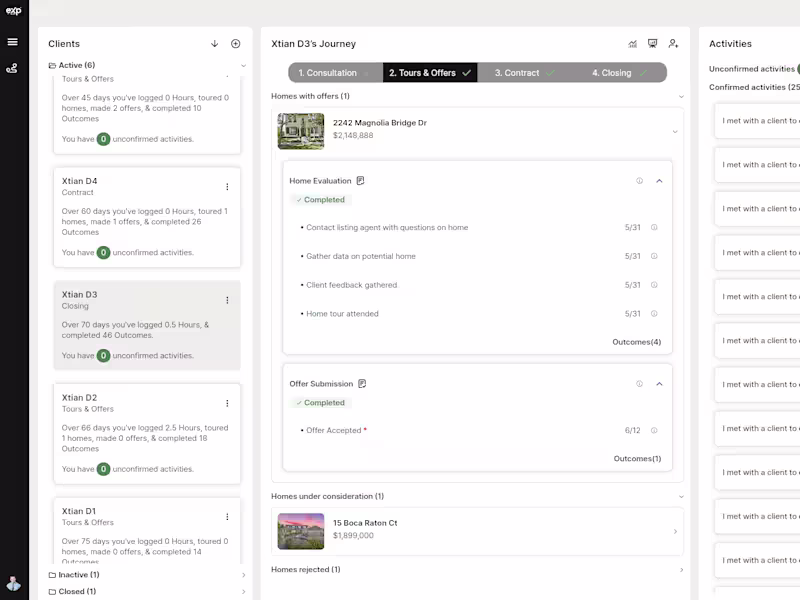
Task: Open the Home Evaluation notes icon
Action: pos(361,181)
